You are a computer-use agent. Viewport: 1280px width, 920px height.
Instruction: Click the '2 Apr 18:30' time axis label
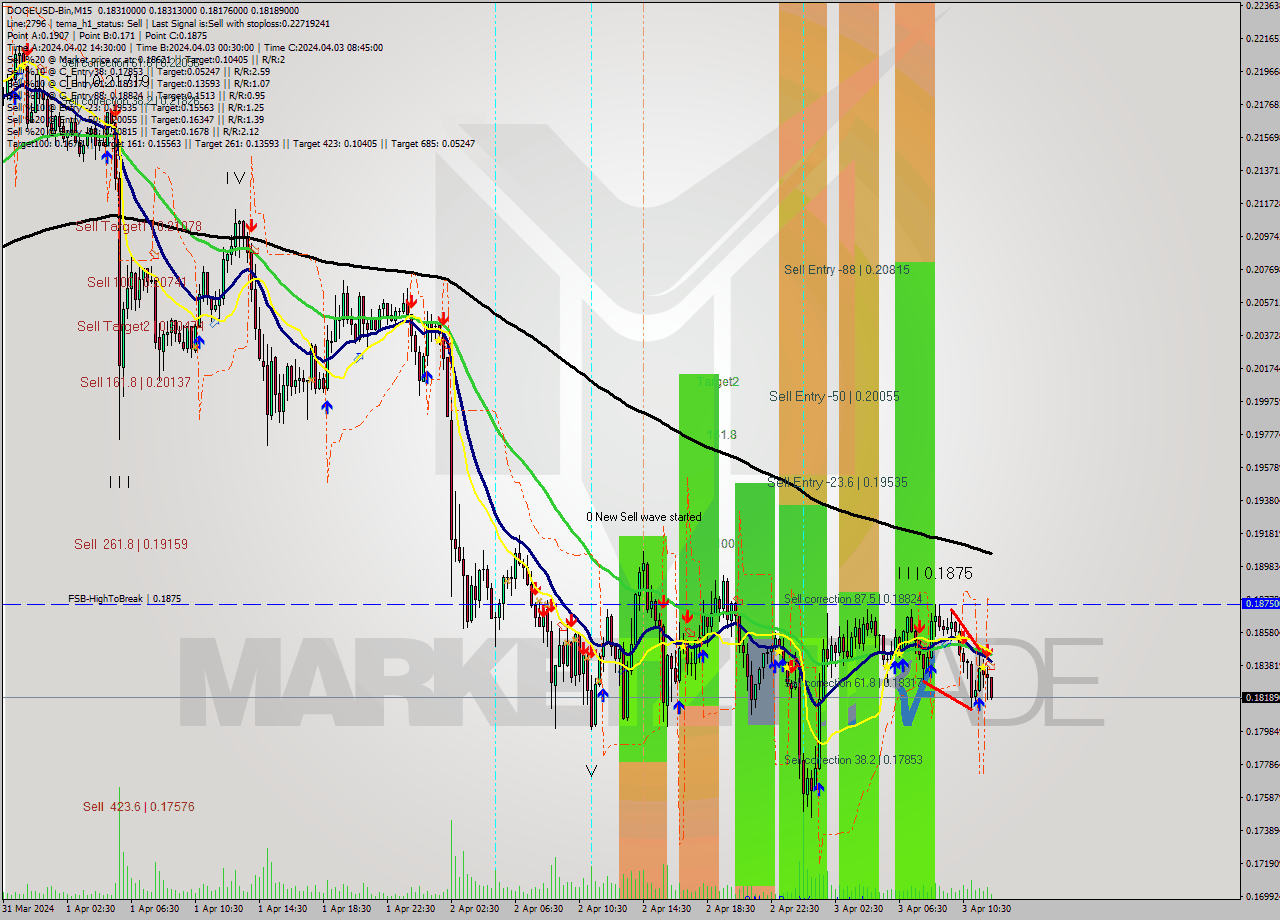[x=730, y=909]
